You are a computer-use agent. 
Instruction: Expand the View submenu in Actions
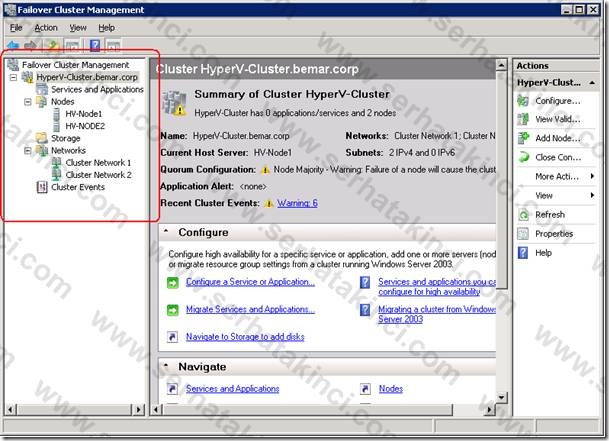coord(592,195)
